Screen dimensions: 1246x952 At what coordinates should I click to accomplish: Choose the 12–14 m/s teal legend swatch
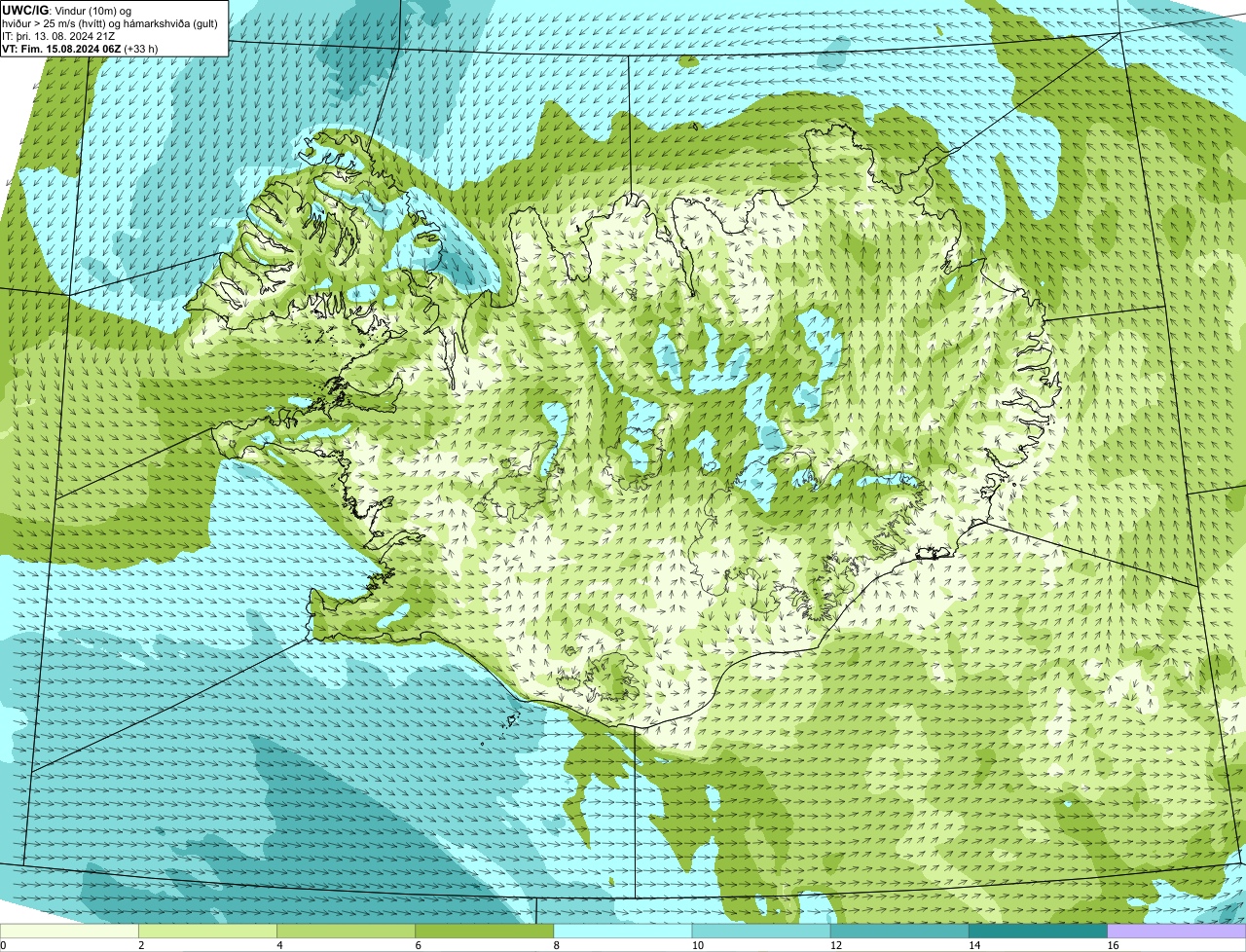point(899,931)
